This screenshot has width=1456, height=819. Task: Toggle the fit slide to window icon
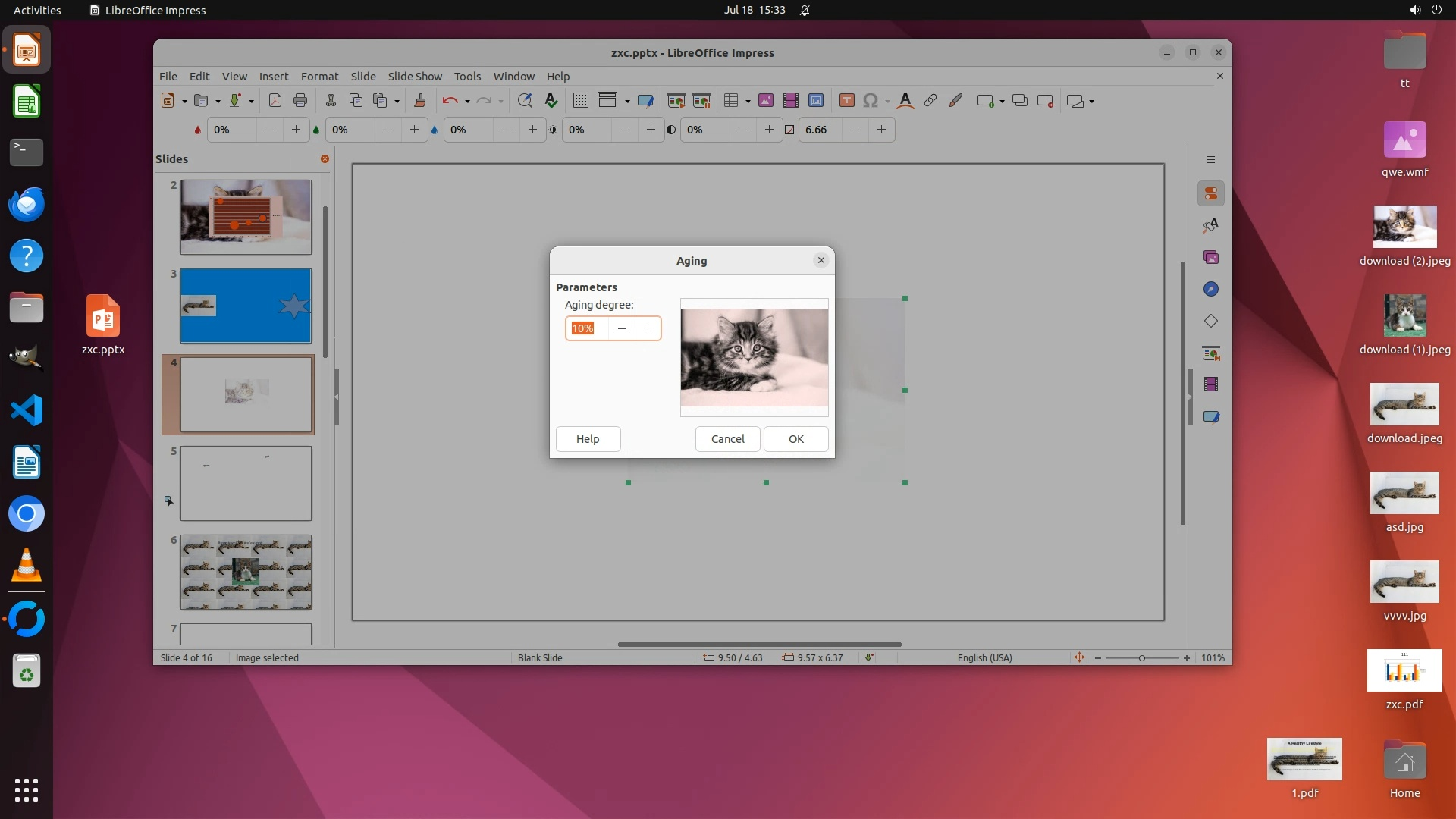(x=1079, y=657)
